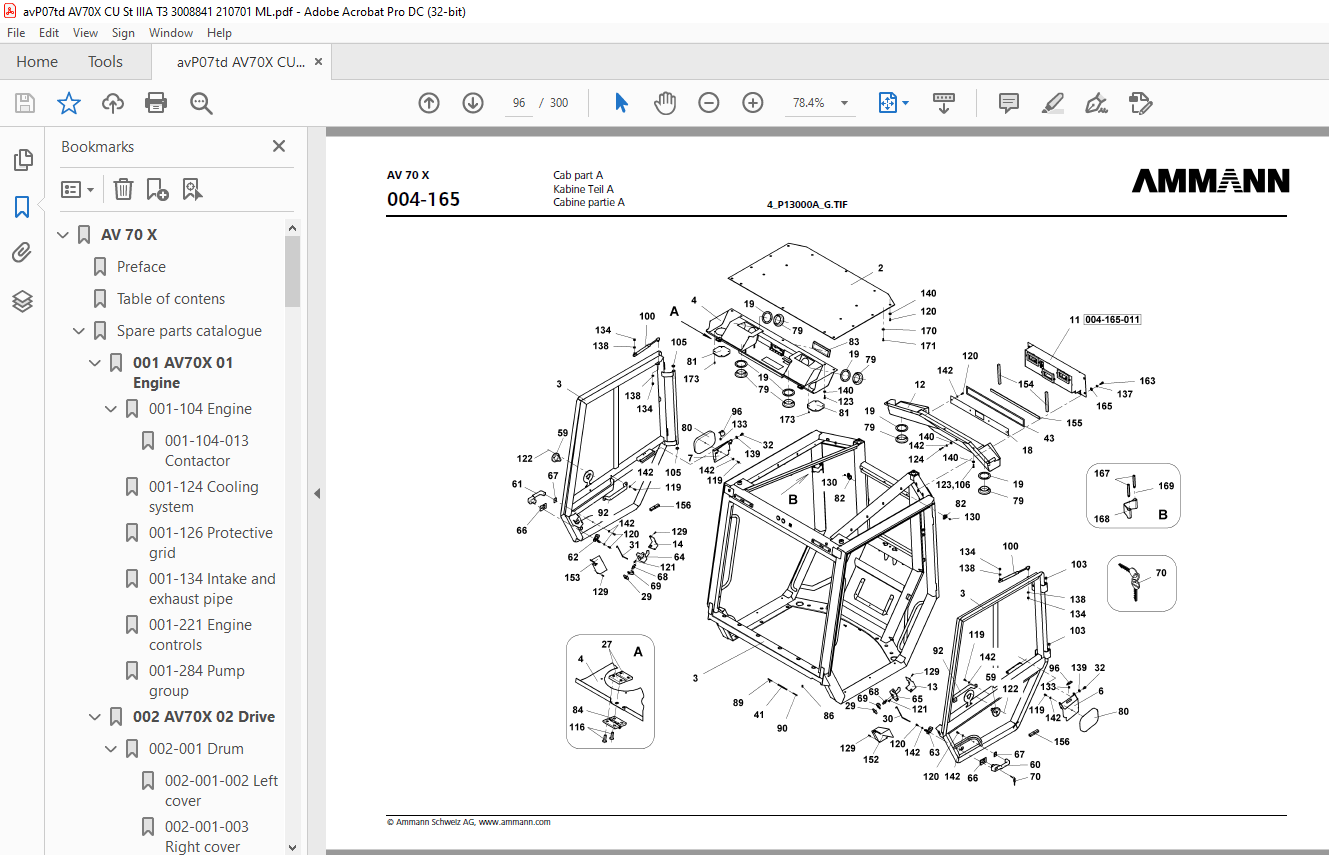
Task: Collapse the 002 AV70X 02 Drive node
Action: coord(95,717)
